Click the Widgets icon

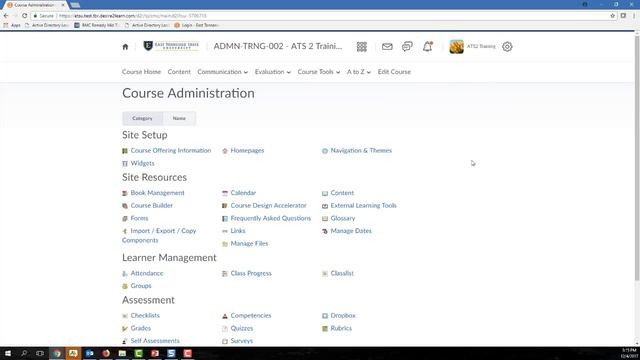click(x=125, y=164)
